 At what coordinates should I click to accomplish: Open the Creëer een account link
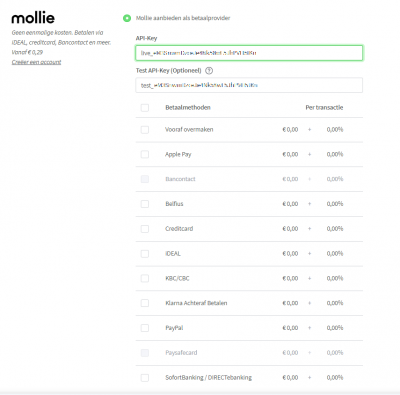36,62
